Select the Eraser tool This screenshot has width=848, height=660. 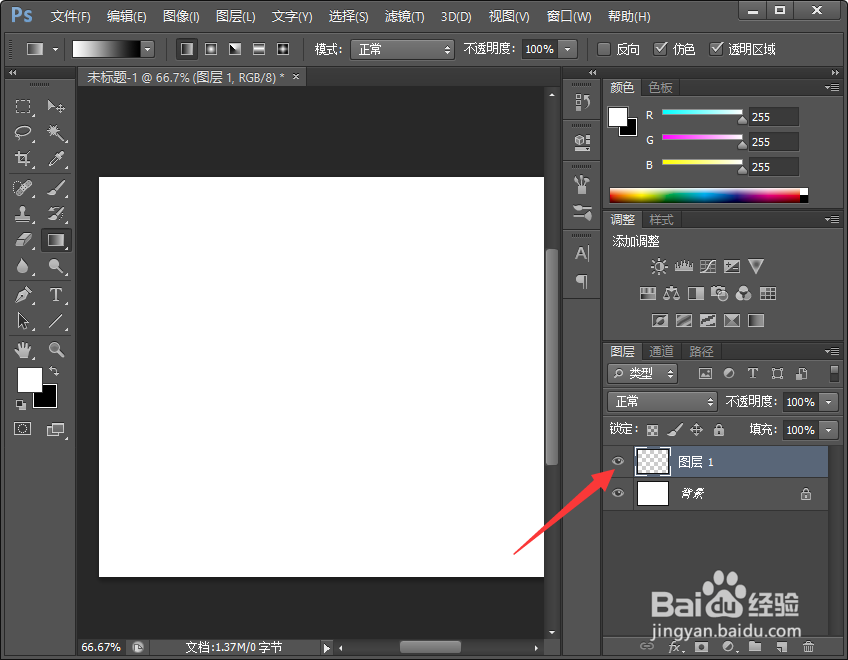(x=23, y=240)
